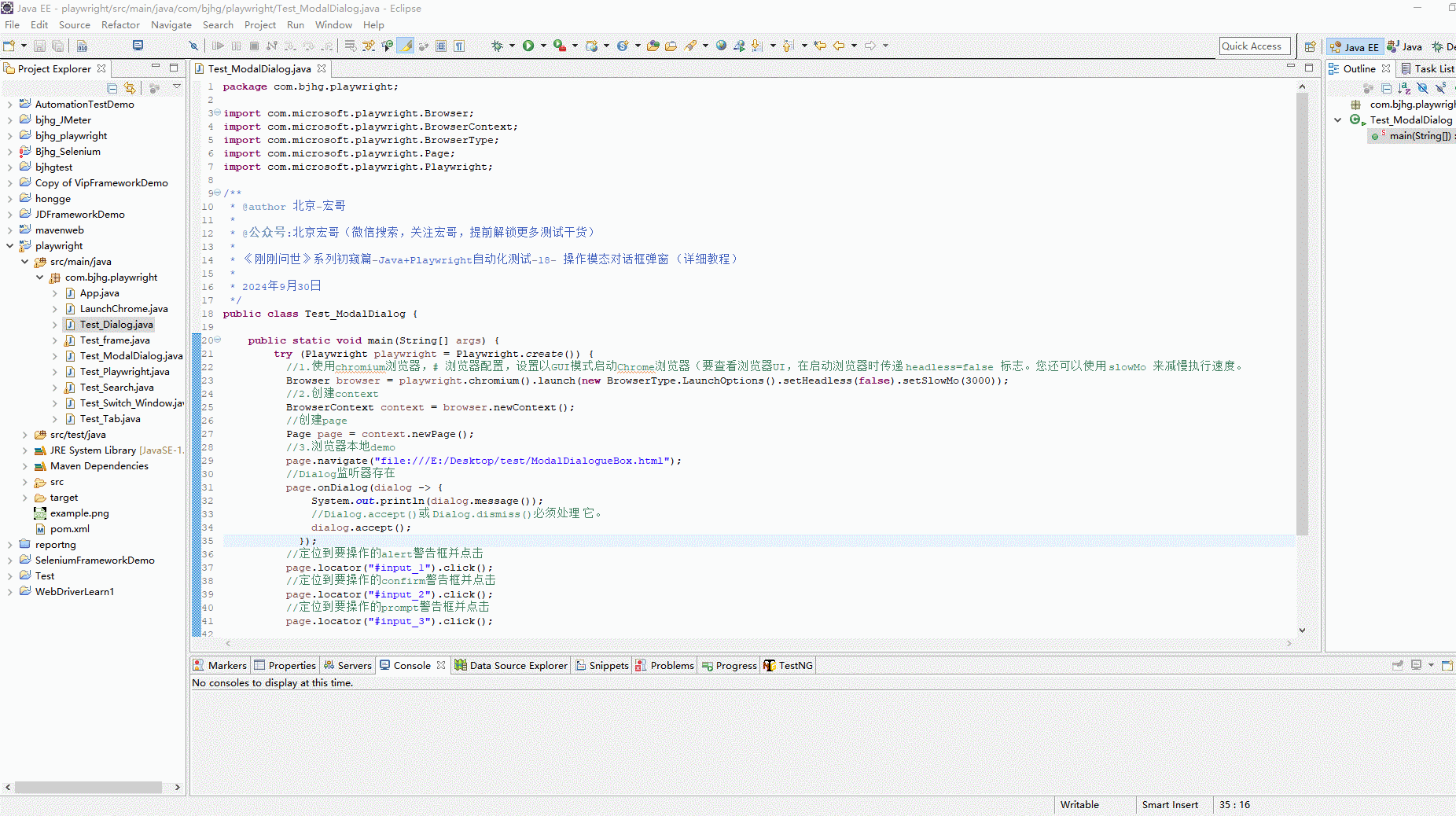Click the New Java Class toolbar icon
This screenshot has width=1456, height=816.
pos(623,46)
